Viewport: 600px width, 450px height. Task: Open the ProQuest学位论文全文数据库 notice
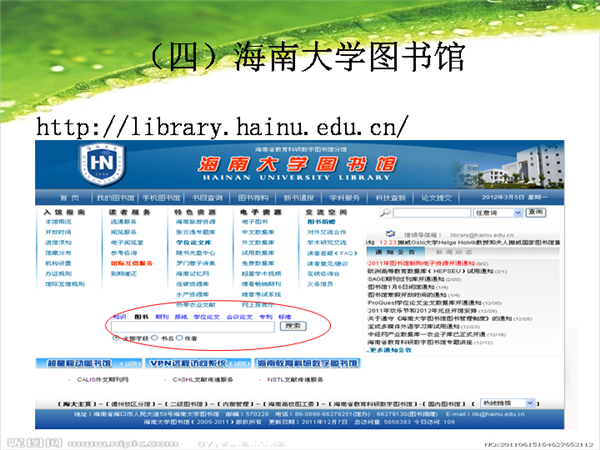point(427,303)
